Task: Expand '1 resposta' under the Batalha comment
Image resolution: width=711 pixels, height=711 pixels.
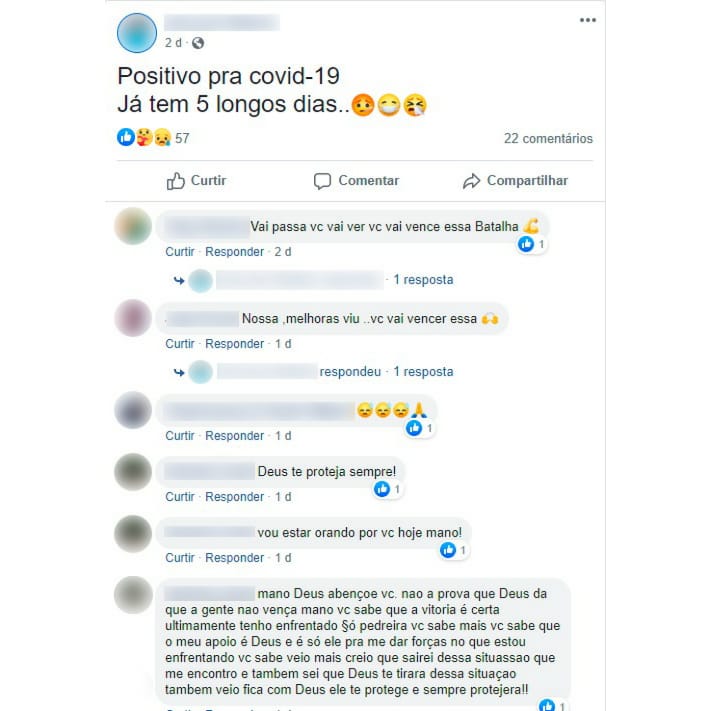Action: (423, 280)
